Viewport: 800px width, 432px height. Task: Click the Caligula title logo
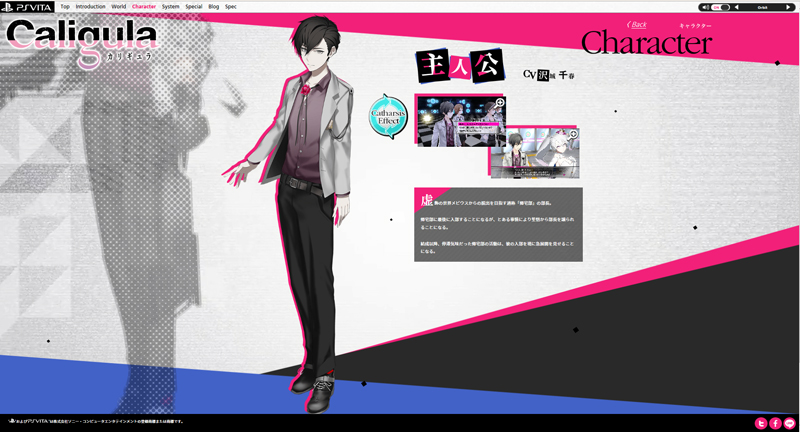(x=82, y=42)
